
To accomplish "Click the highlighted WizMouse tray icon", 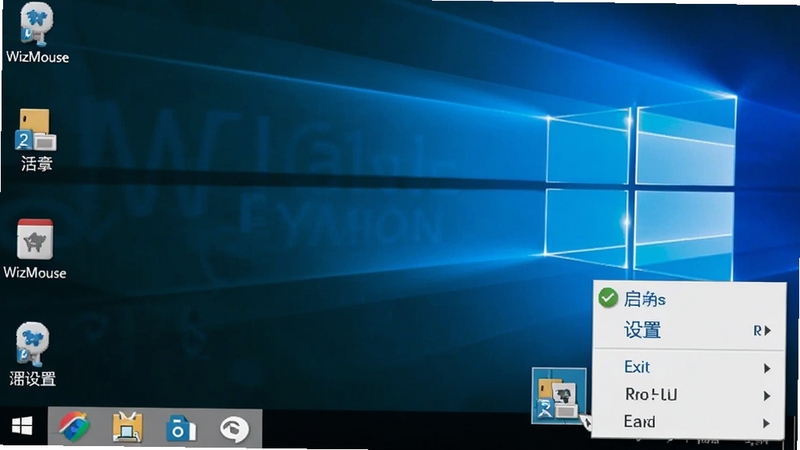I will [x=559, y=395].
